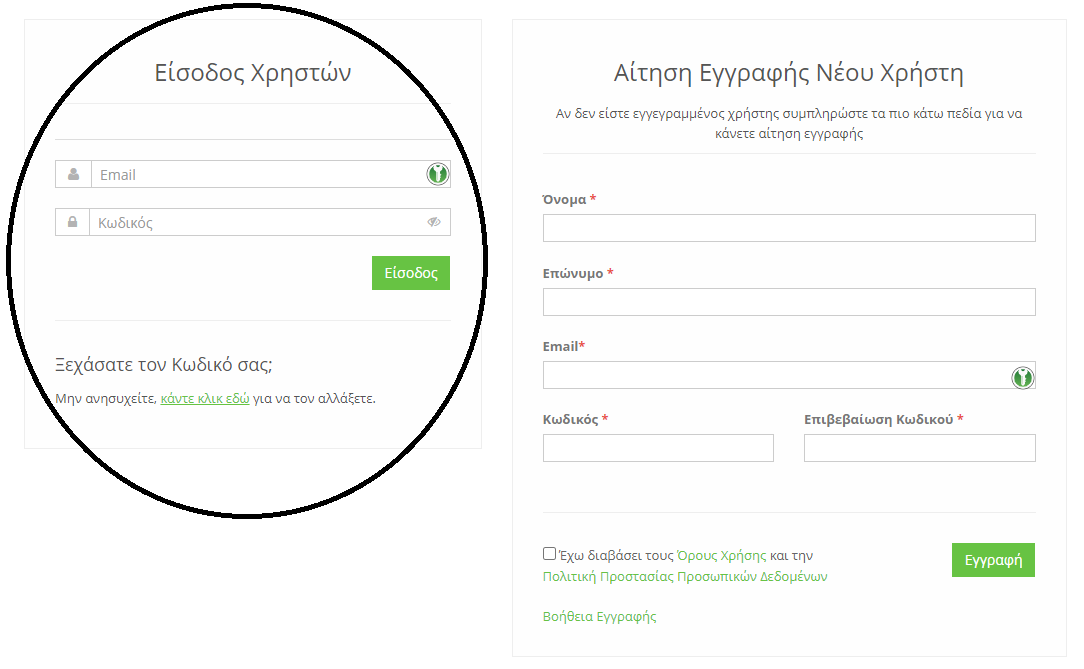The width and height of the screenshot is (1084, 669).
Task: Click the person icon in the login Email field
Action: click(x=72, y=173)
